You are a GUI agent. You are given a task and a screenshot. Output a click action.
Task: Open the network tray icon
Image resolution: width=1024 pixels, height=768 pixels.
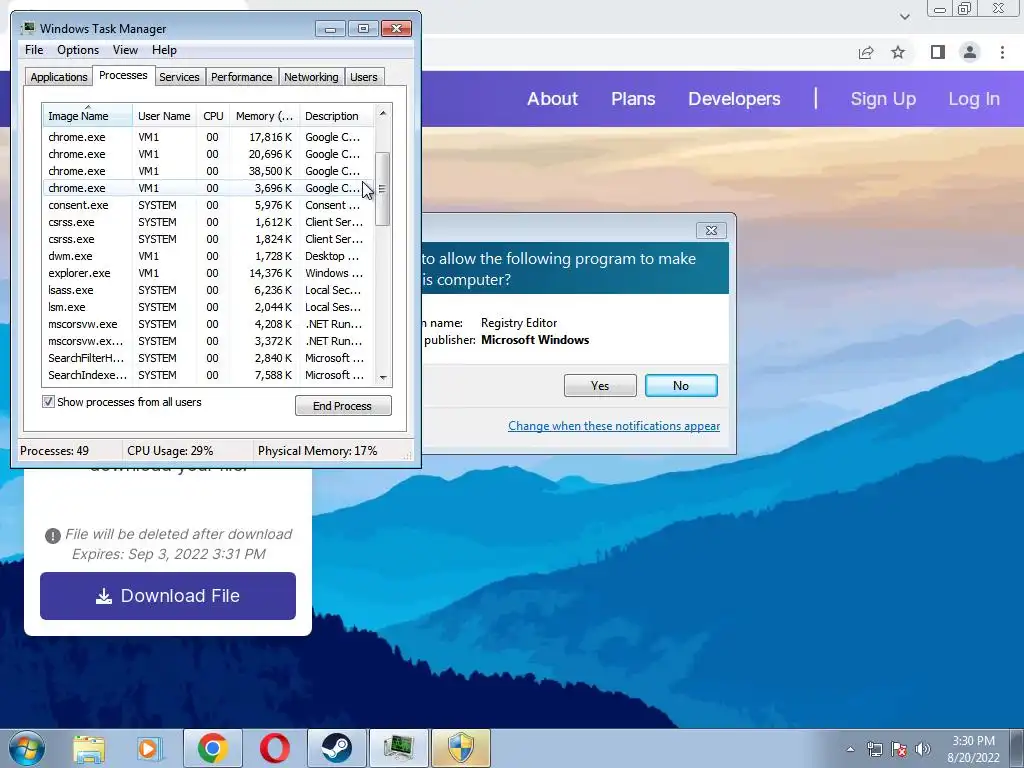point(874,749)
